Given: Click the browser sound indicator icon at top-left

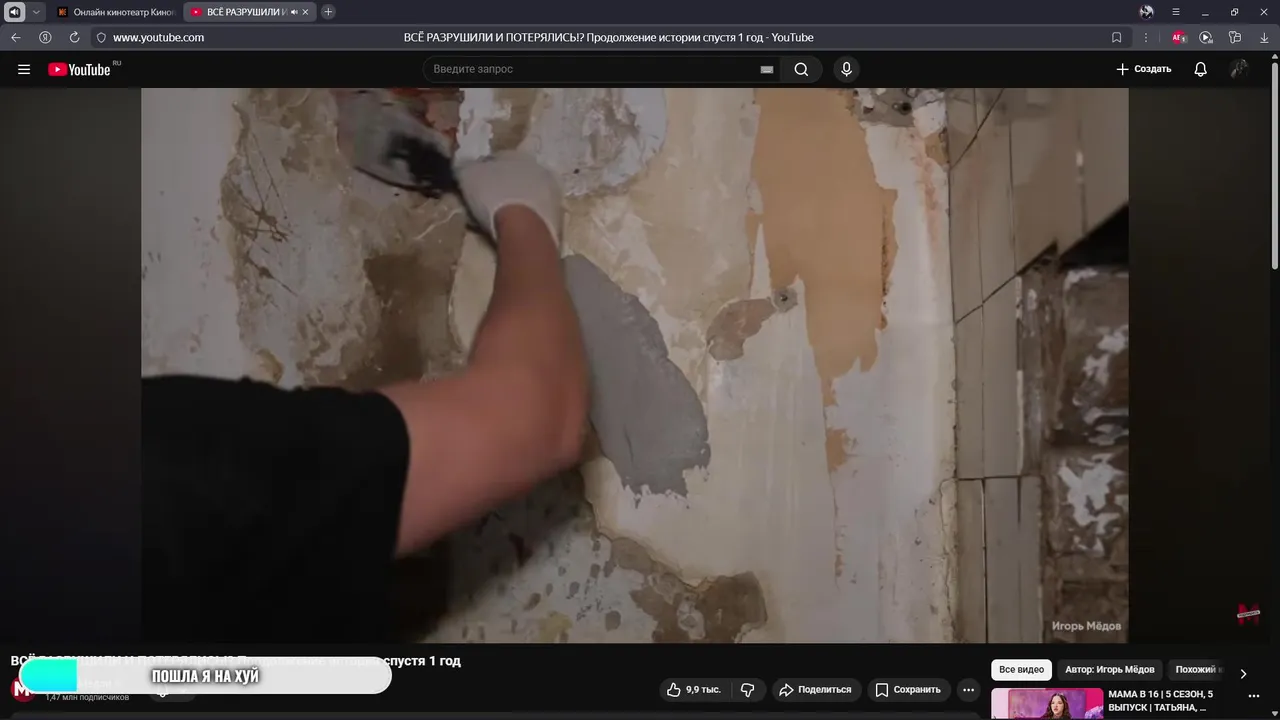Looking at the screenshot, I should pos(15,12).
